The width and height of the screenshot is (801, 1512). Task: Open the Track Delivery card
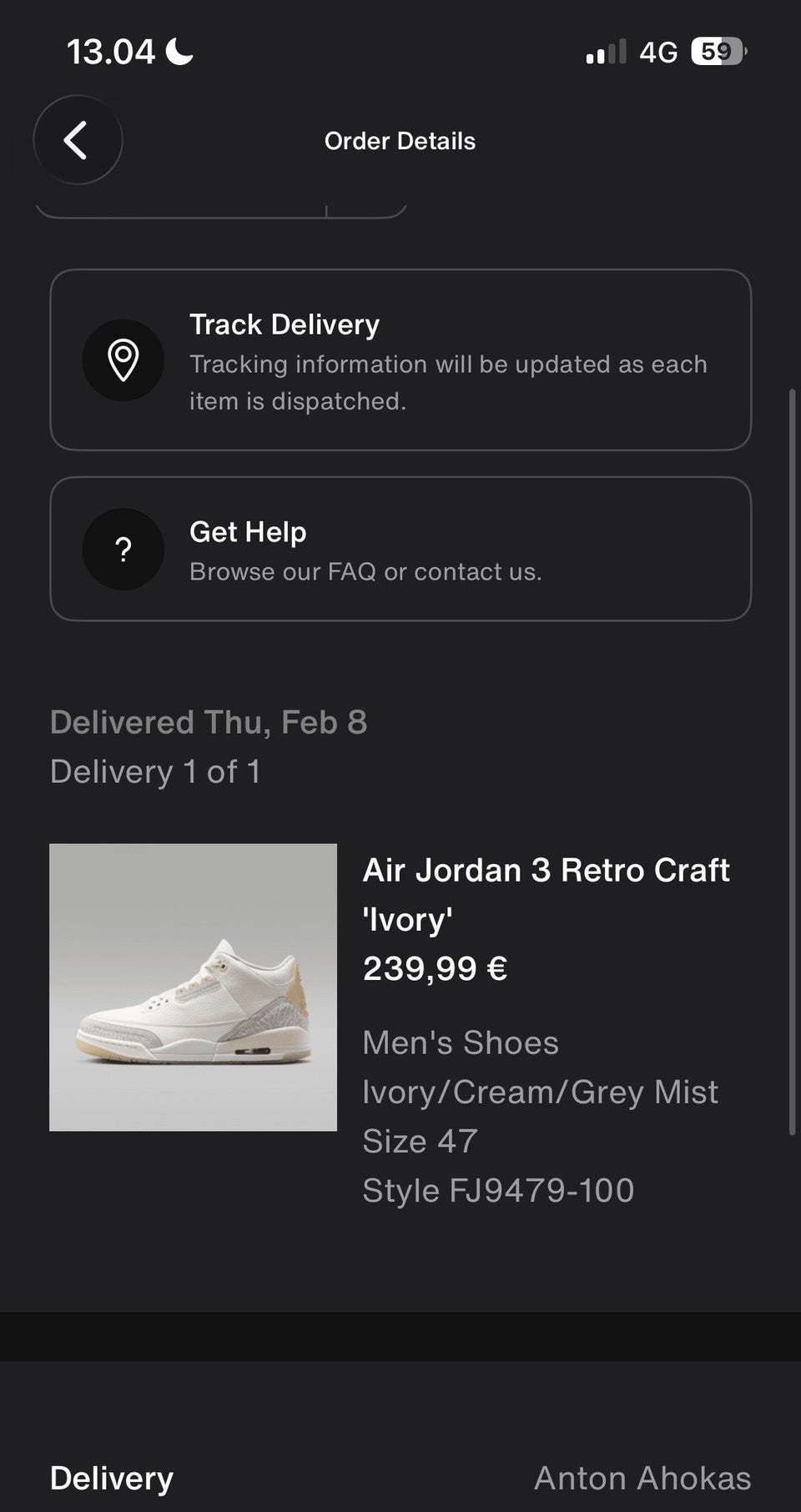pos(400,359)
